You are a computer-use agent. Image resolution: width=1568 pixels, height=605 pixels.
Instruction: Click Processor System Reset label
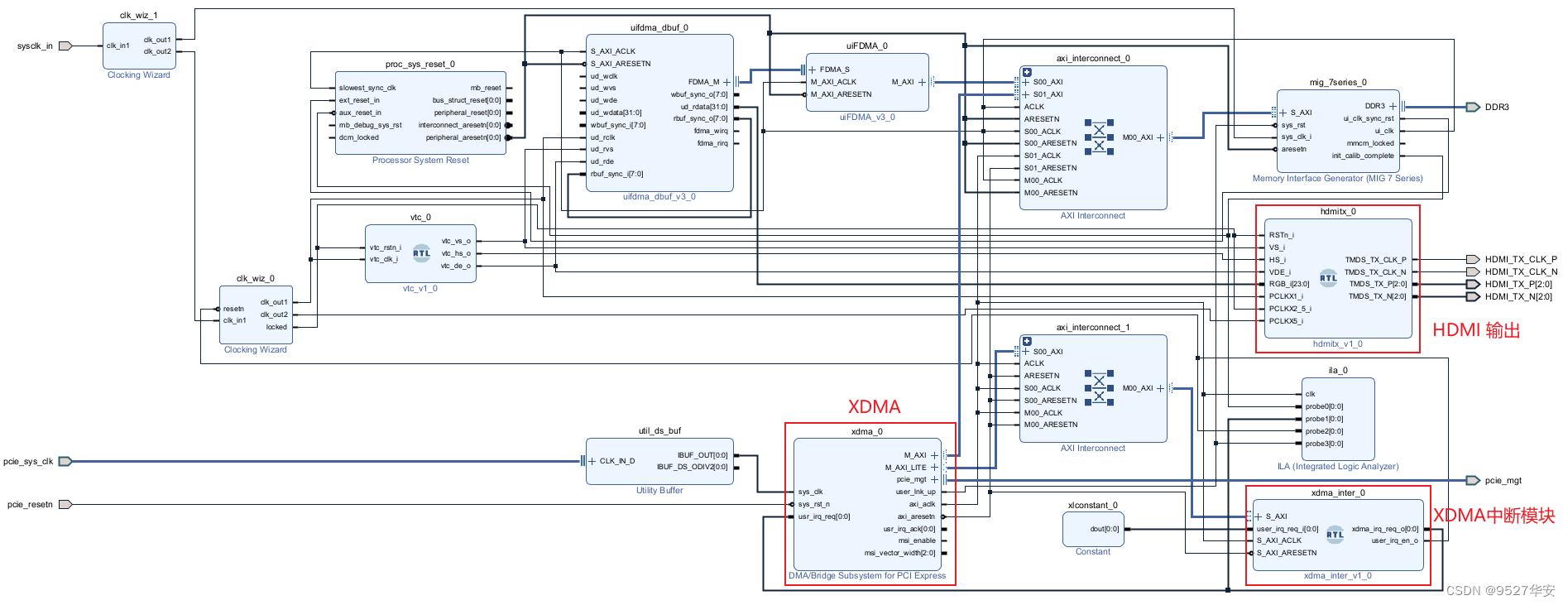(420, 160)
